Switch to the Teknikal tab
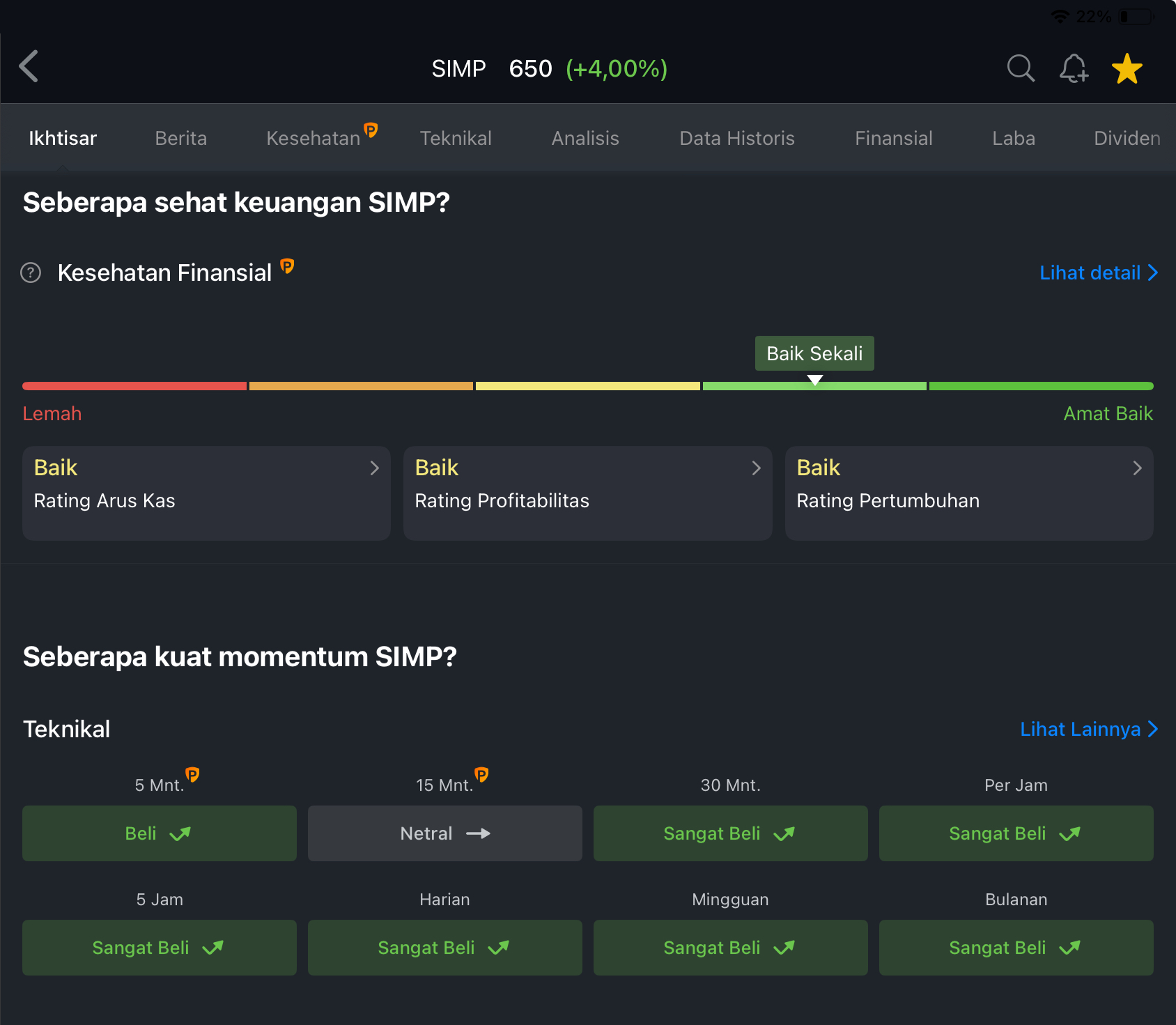 [456, 138]
